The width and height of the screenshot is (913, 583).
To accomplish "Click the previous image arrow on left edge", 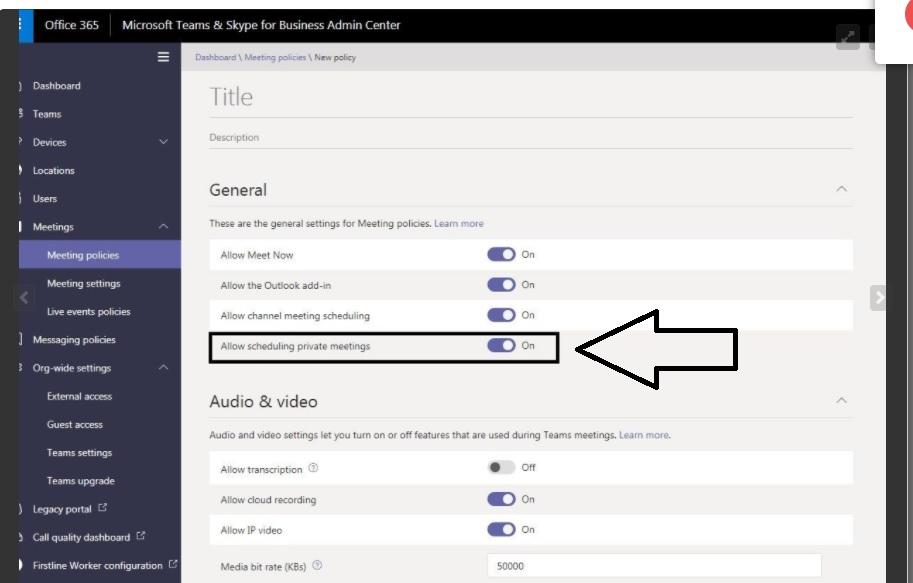I will [x=24, y=297].
